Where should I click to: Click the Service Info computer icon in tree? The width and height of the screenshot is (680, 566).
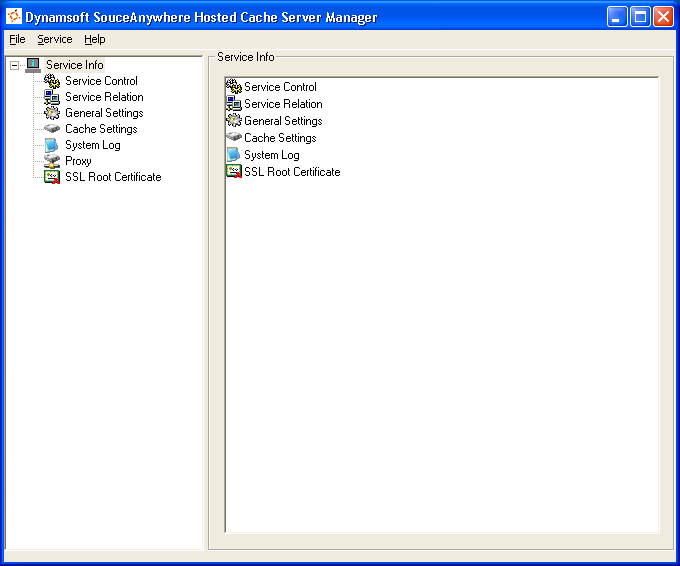click(x=33, y=65)
